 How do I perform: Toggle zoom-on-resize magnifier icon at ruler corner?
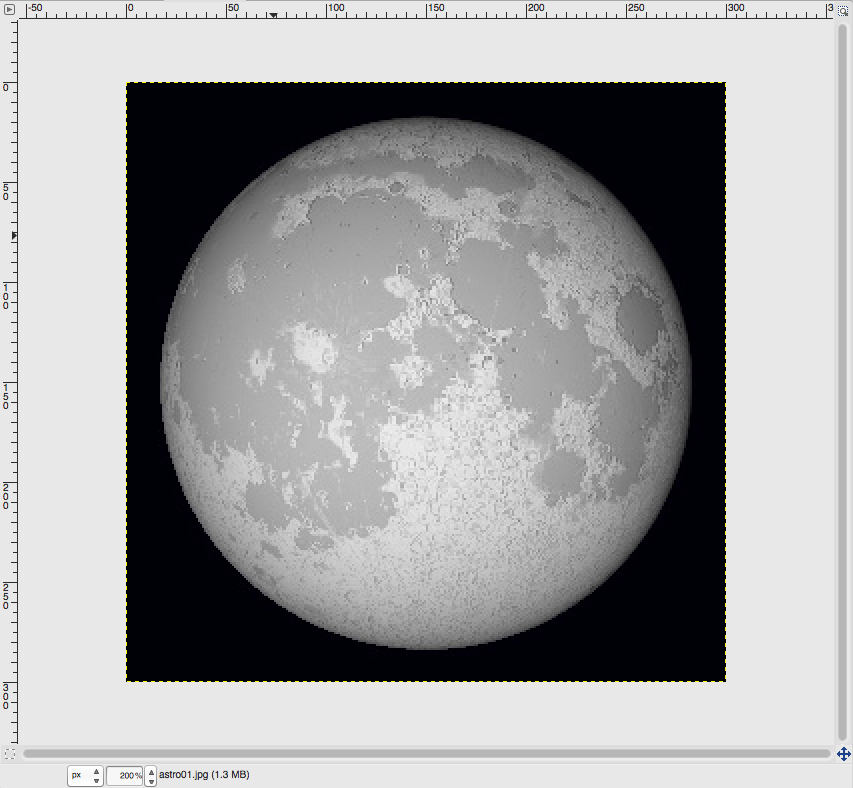pos(843,10)
